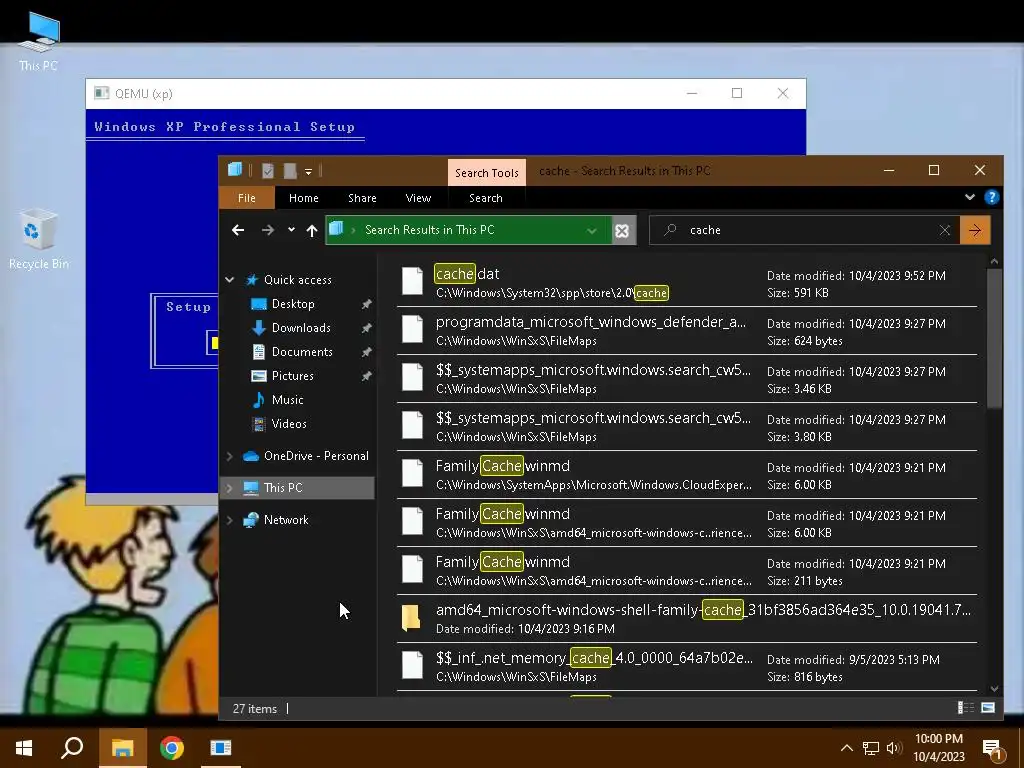Select Quick access in navigation pane

point(298,280)
